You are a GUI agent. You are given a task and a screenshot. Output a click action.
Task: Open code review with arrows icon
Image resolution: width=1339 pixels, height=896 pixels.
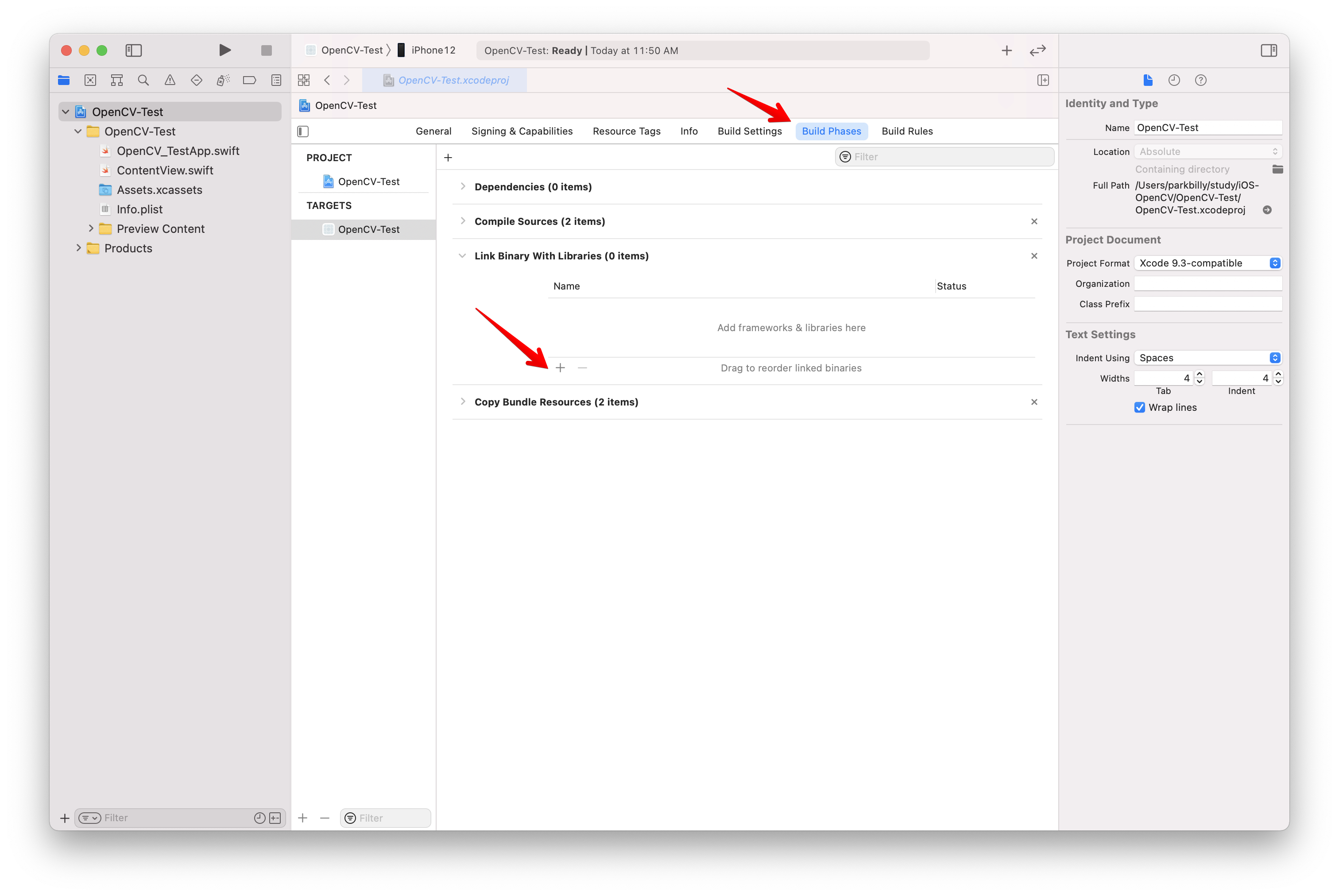[x=1037, y=50]
